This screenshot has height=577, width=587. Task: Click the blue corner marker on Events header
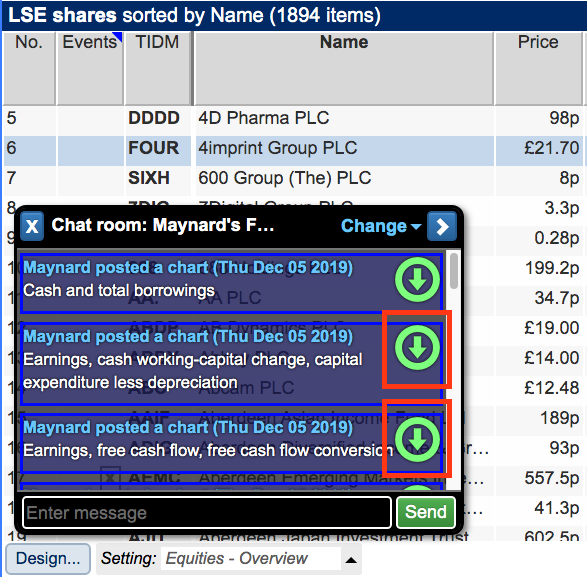point(118,36)
